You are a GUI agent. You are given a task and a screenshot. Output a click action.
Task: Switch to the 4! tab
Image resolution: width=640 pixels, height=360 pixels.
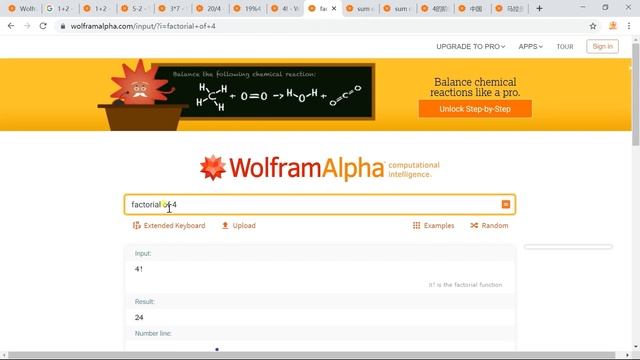tap(285, 8)
